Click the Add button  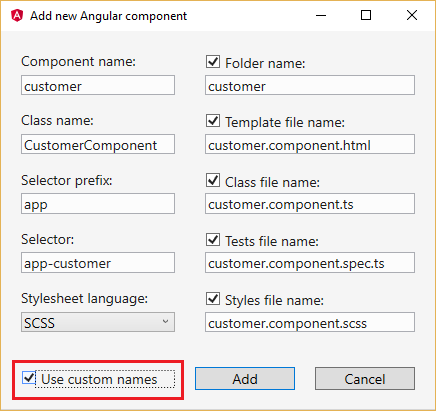[245, 379]
